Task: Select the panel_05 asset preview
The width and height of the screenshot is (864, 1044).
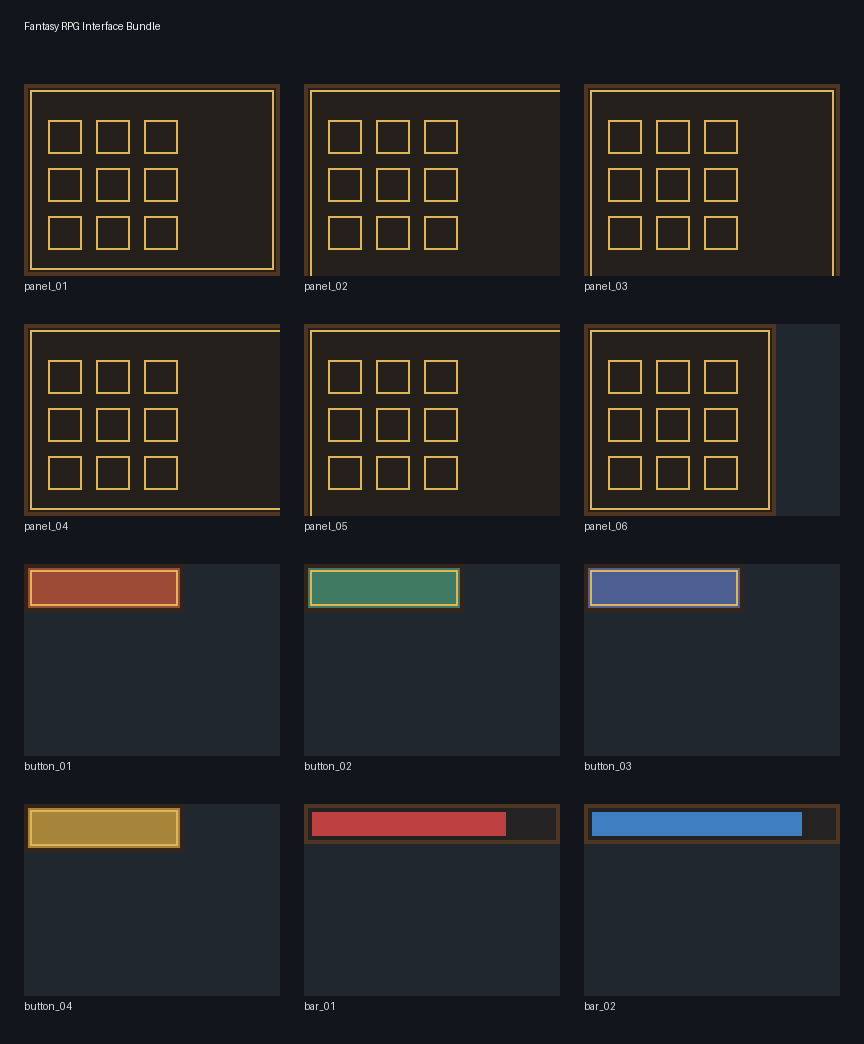Action: [432, 420]
